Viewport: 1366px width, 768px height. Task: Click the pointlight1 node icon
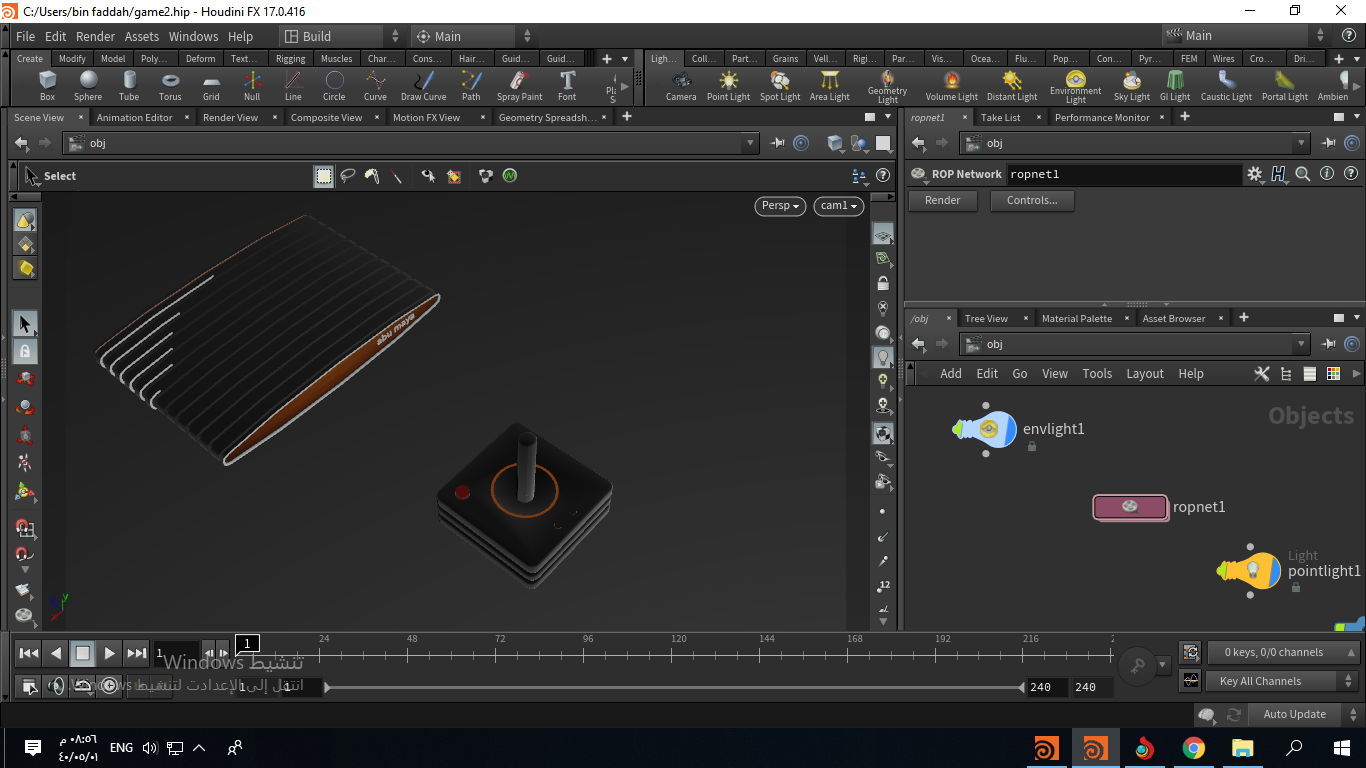[1250, 571]
